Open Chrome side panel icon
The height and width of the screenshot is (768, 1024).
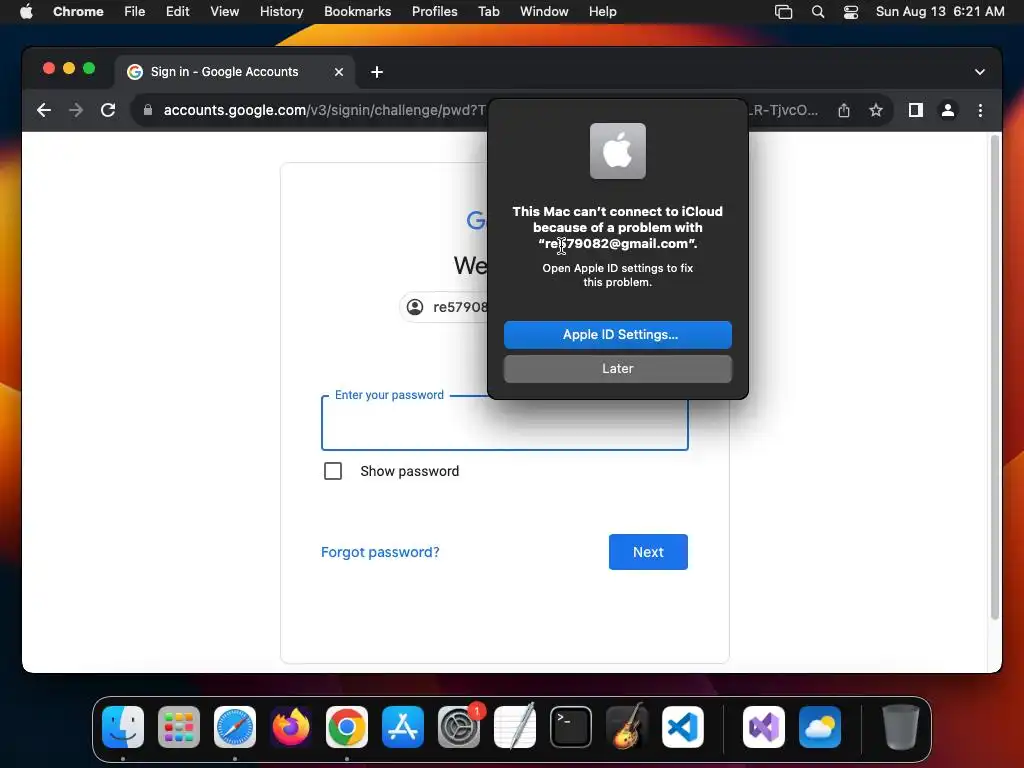pos(916,110)
